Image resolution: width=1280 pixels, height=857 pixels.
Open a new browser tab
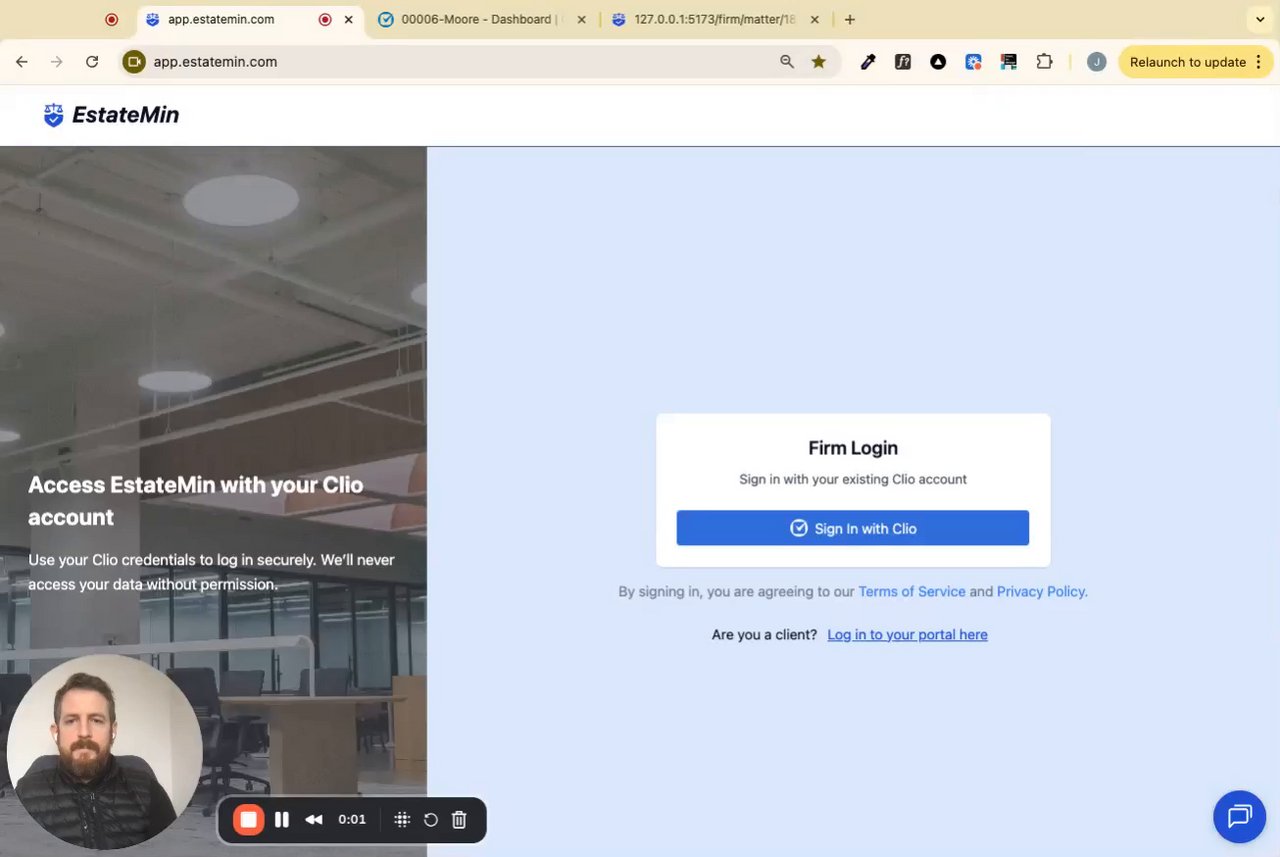849,19
